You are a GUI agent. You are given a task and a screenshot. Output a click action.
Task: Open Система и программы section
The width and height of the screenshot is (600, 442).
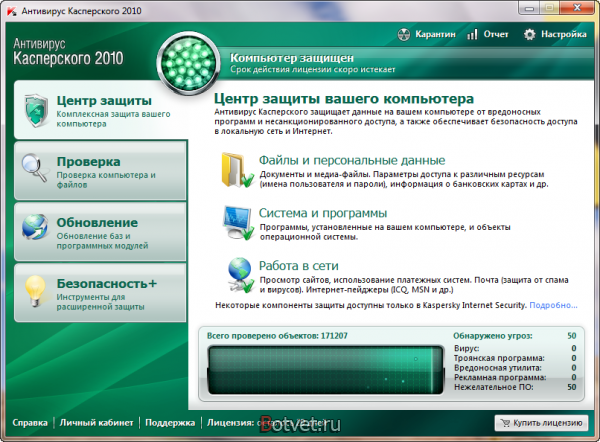(323, 213)
